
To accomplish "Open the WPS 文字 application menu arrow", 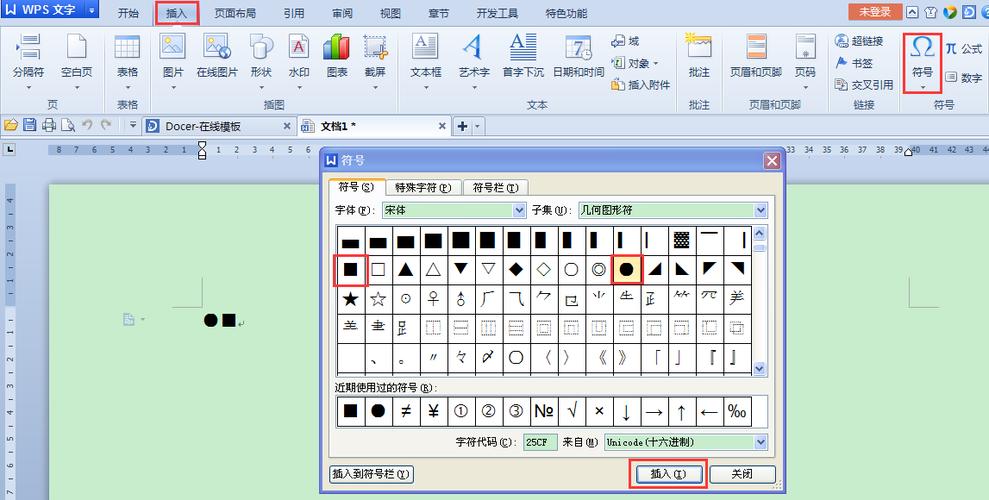I will [x=92, y=10].
